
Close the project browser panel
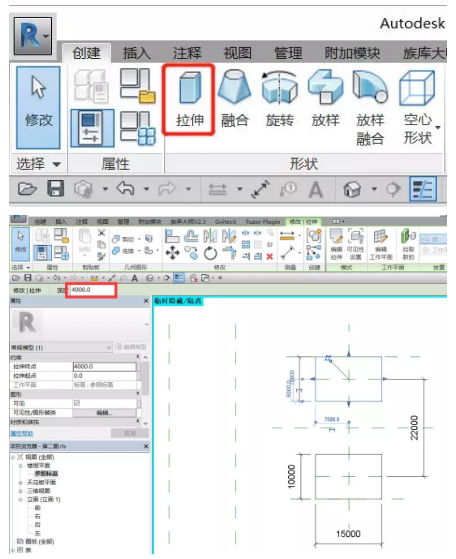pos(146,446)
